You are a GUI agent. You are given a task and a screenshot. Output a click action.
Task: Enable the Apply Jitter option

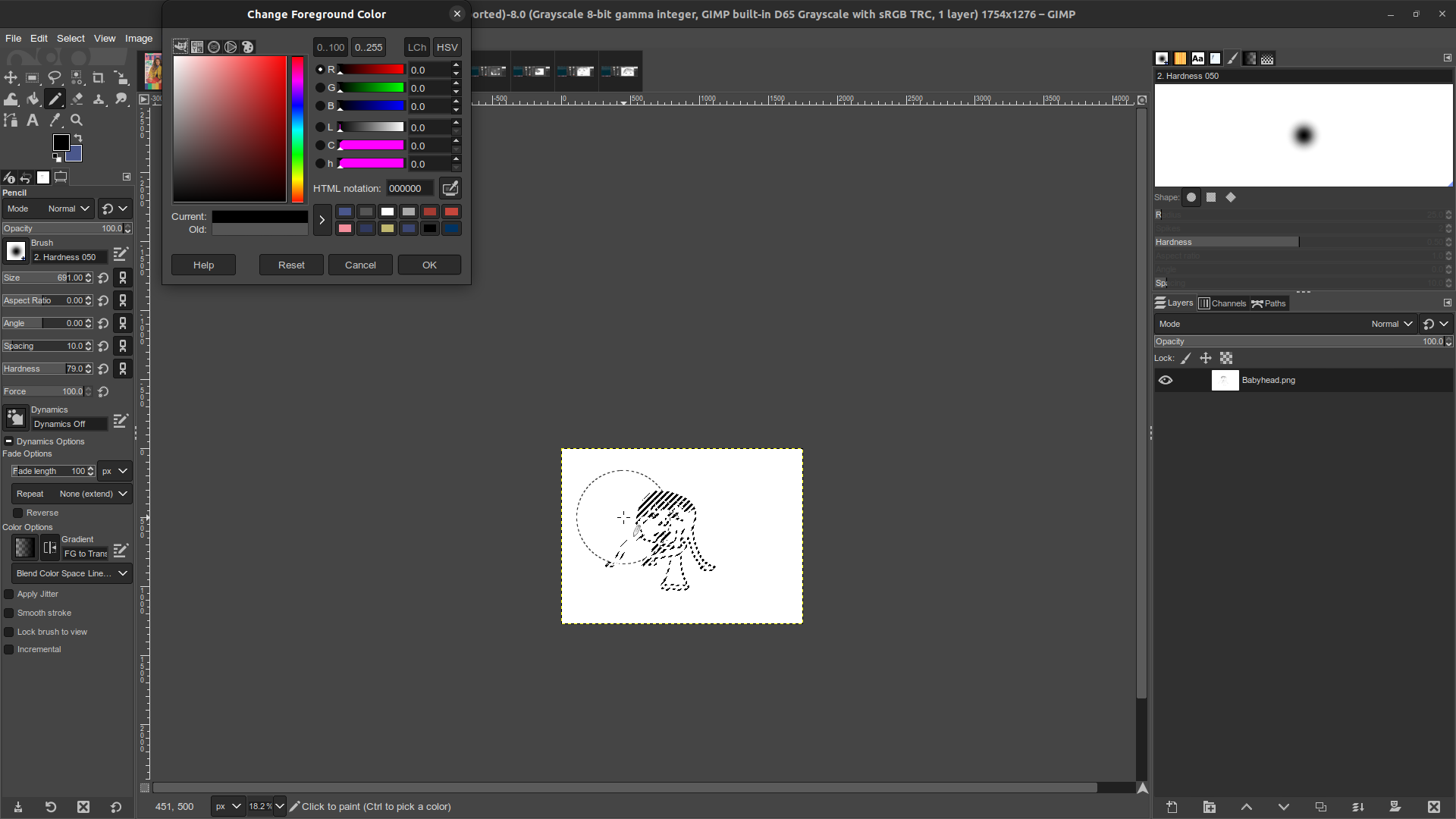(x=9, y=594)
